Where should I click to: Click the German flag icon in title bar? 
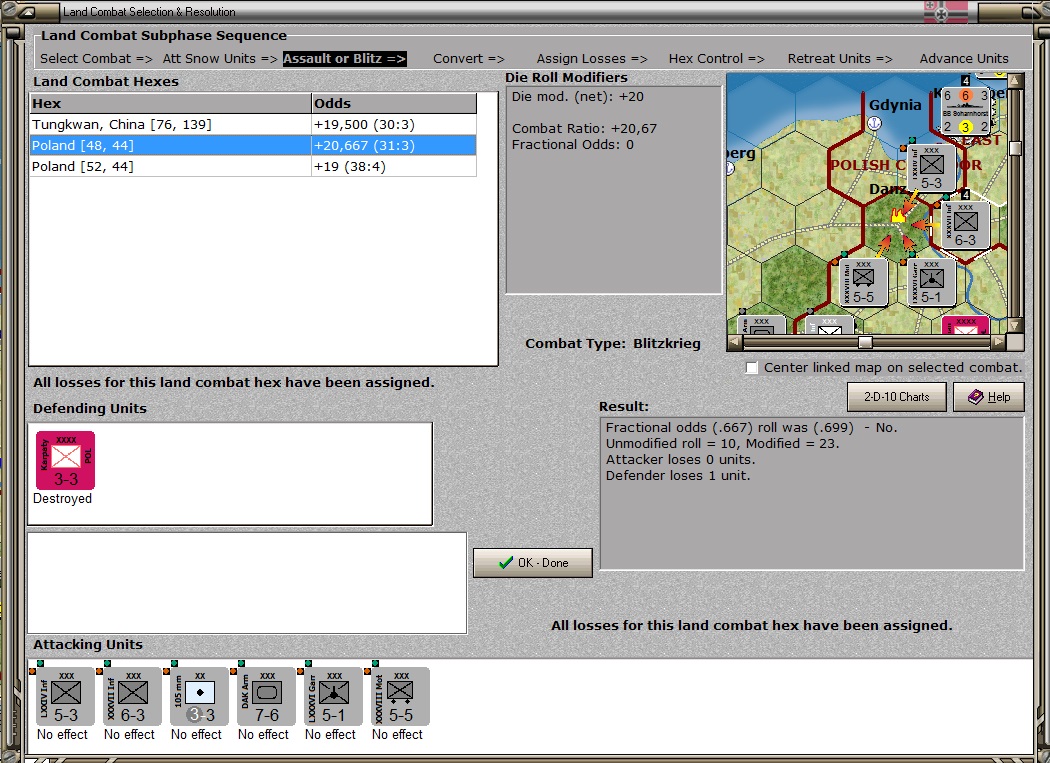[x=946, y=11]
